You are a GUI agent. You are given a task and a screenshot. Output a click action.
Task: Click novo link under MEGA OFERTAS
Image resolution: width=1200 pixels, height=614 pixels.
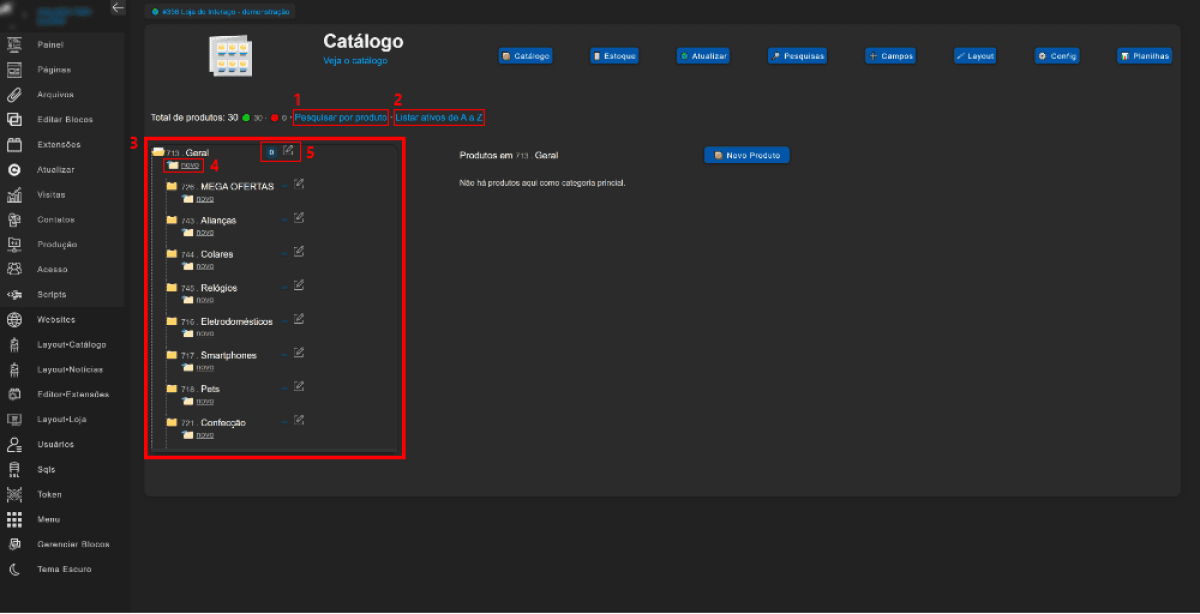pos(204,198)
